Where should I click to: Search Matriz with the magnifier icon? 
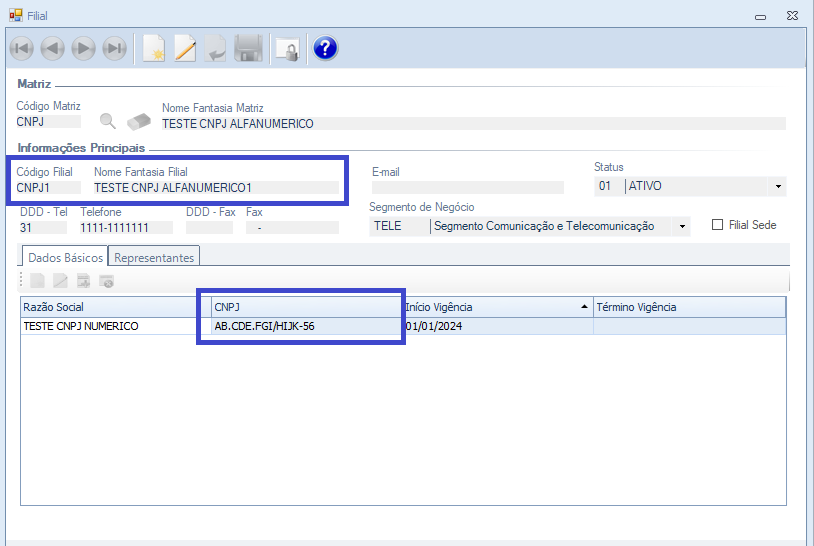108,122
